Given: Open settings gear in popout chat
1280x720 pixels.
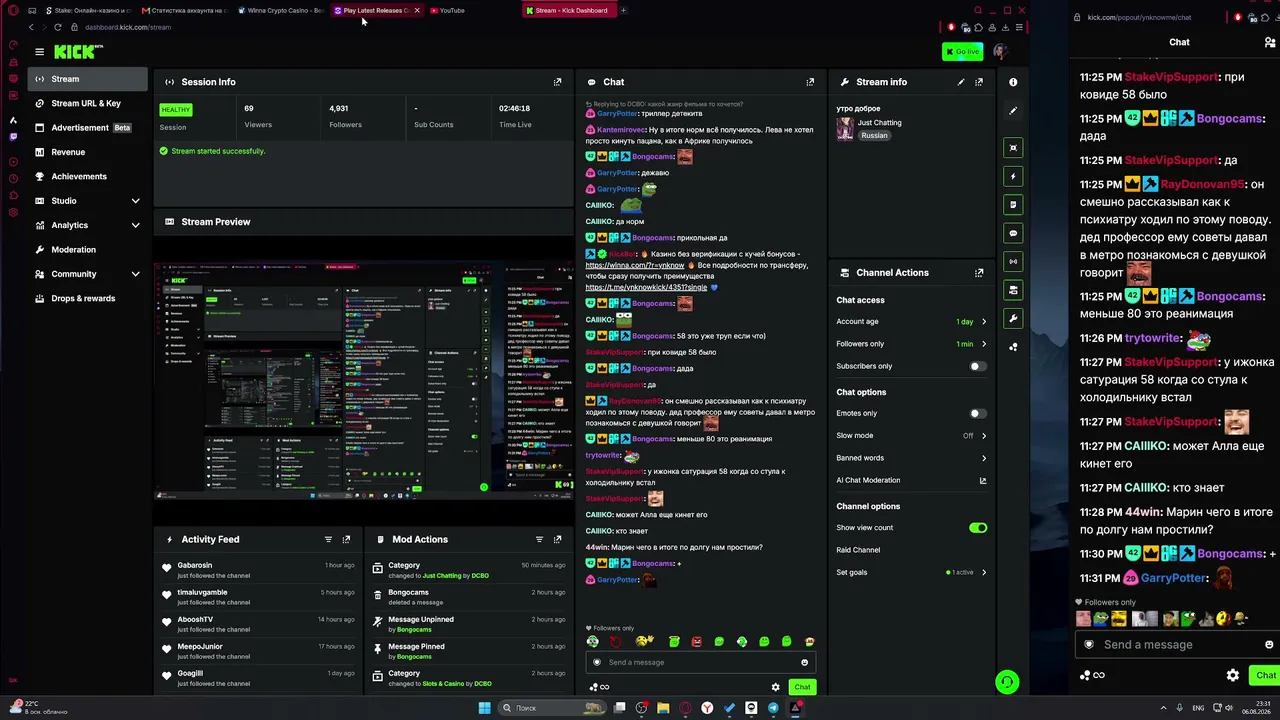Looking at the screenshot, I should point(1233,675).
